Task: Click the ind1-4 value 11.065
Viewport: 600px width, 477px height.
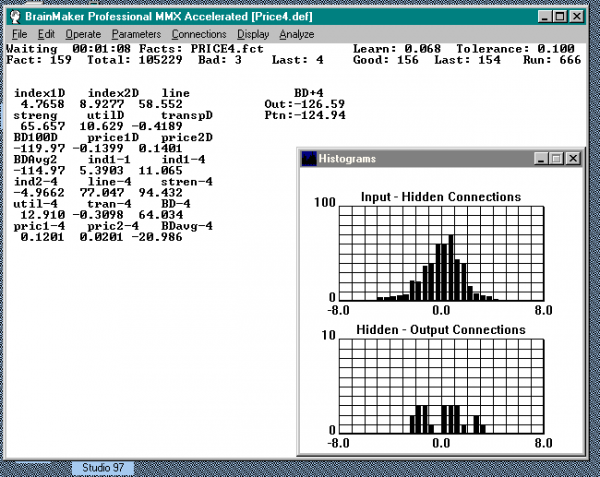Action: pyautogui.click(x=161, y=171)
